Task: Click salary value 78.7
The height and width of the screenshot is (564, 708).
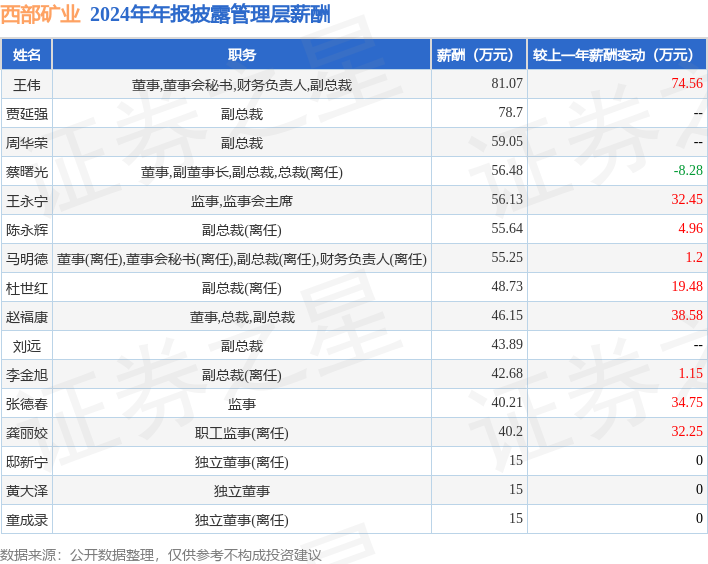Action: point(510,112)
